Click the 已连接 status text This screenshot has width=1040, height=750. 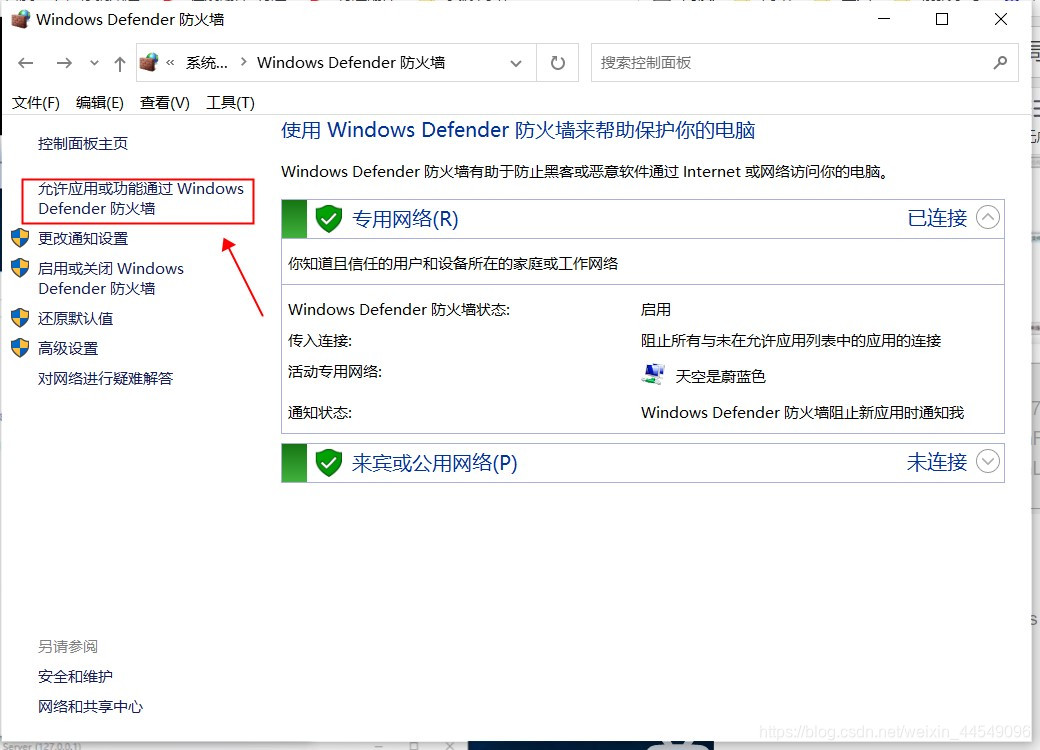[937, 218]
